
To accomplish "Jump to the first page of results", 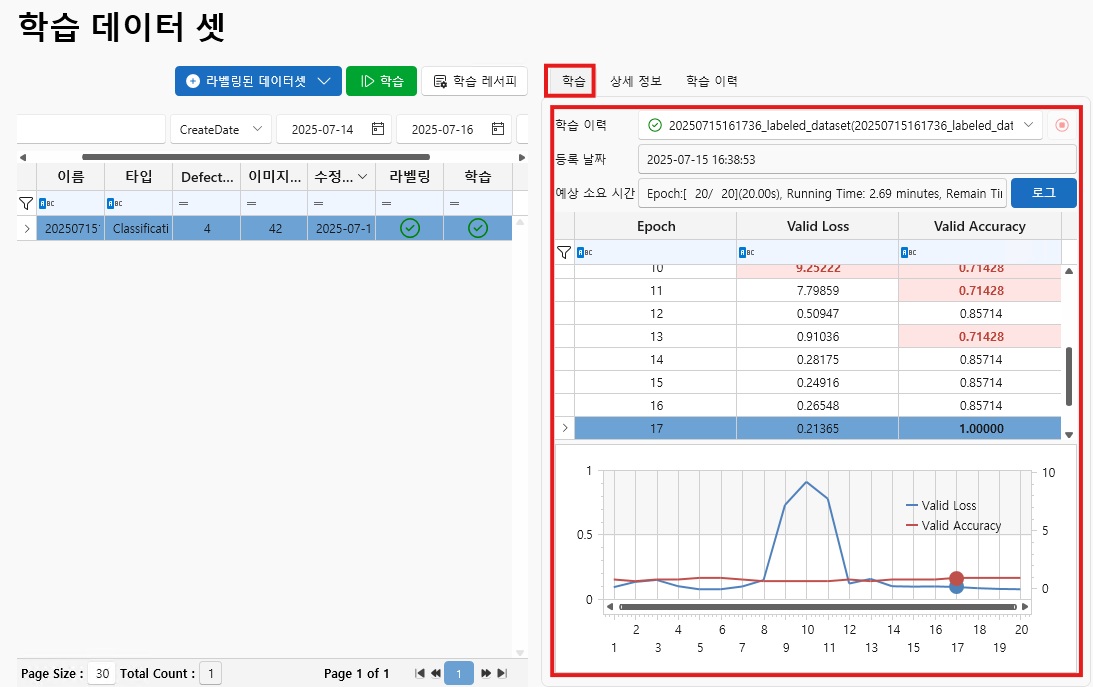I will point(420,673).
